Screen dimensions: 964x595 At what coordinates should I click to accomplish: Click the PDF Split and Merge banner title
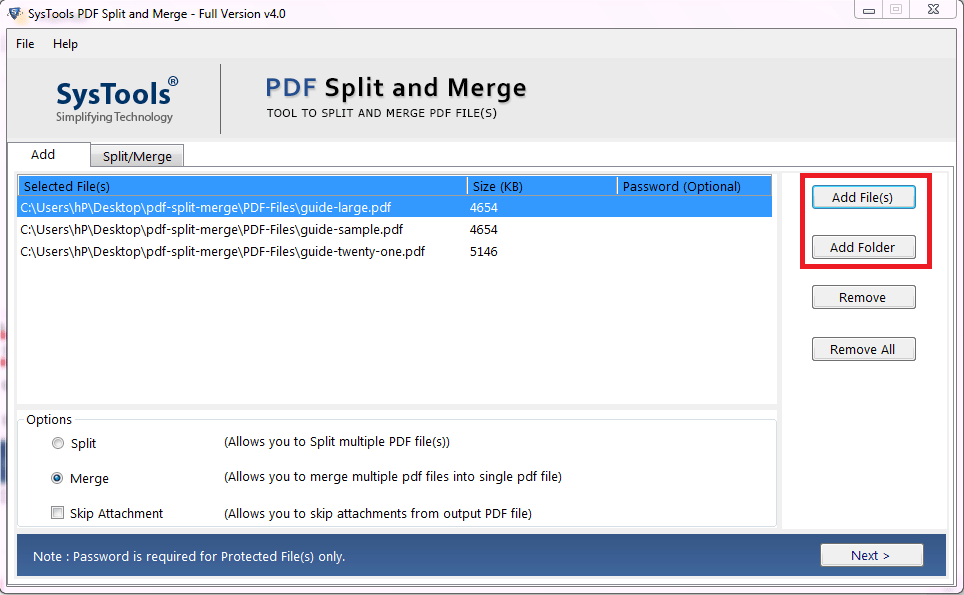(395, 88)
